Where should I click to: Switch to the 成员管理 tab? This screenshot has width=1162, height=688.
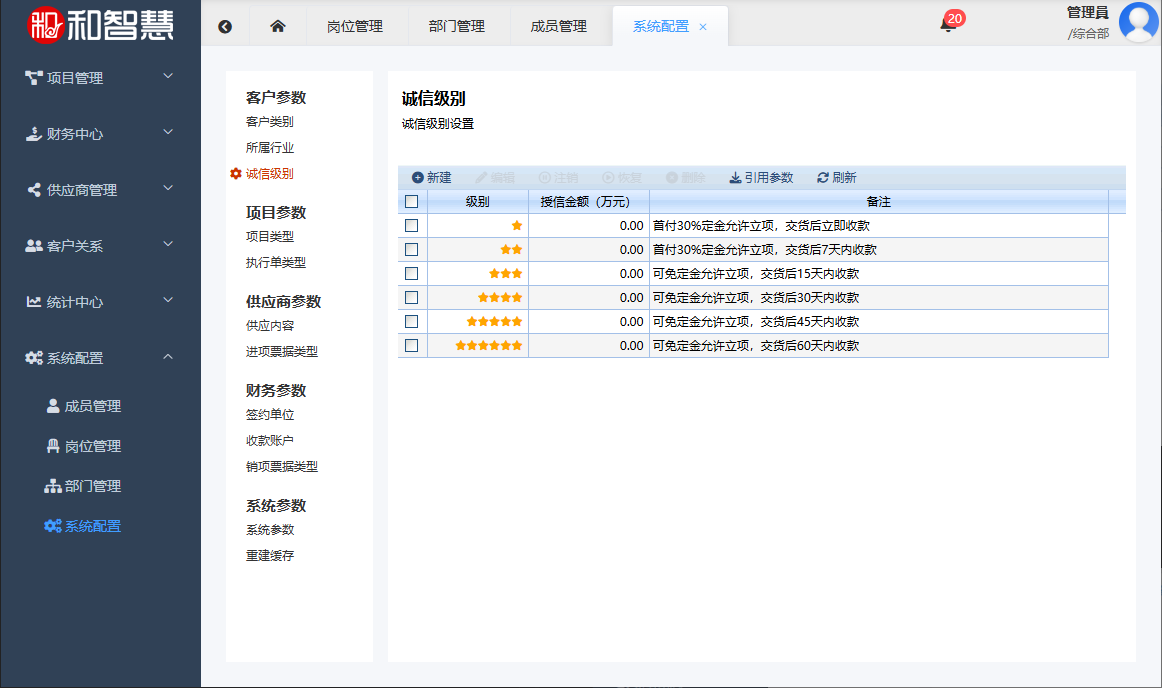coord(559,27)
